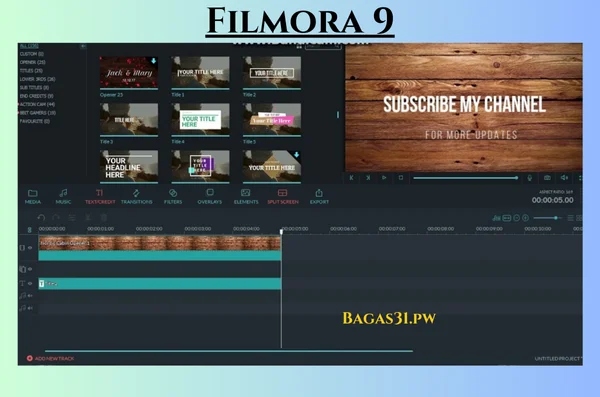Jump to previous frame in preview

point(351,178)
